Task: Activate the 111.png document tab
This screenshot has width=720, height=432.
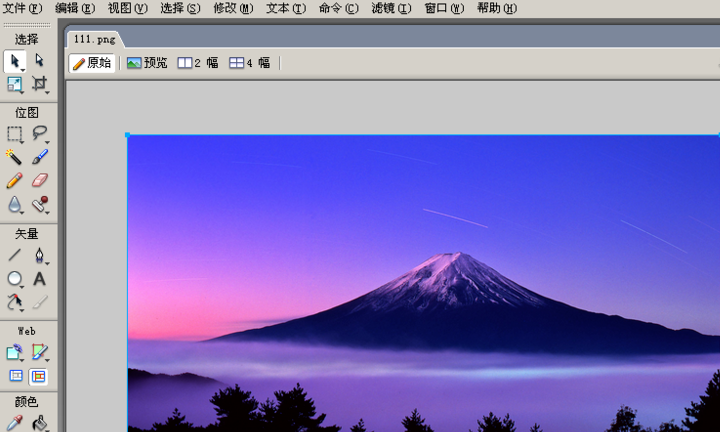Action: pyautogui.click(x=95, y=39)
